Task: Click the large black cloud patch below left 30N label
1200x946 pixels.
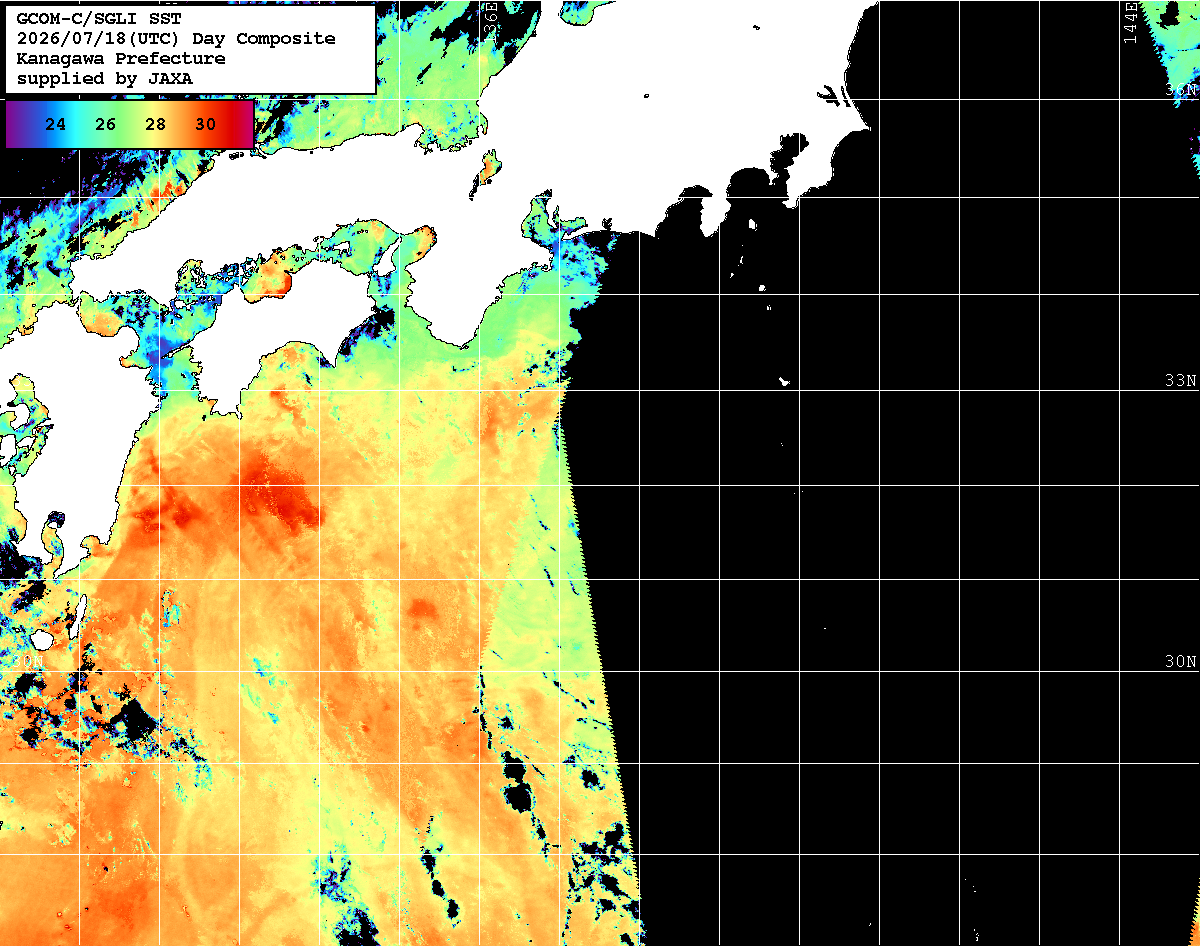Action: 133,719
